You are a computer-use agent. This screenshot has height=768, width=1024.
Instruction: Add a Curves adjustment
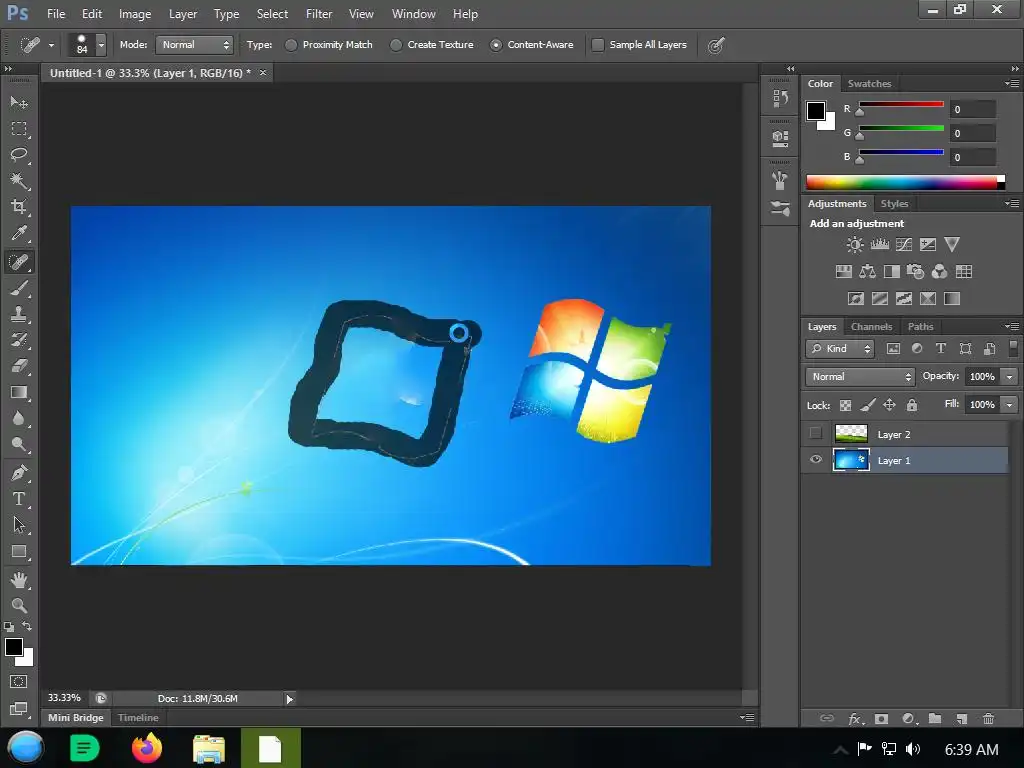click(x=904, y=245)
